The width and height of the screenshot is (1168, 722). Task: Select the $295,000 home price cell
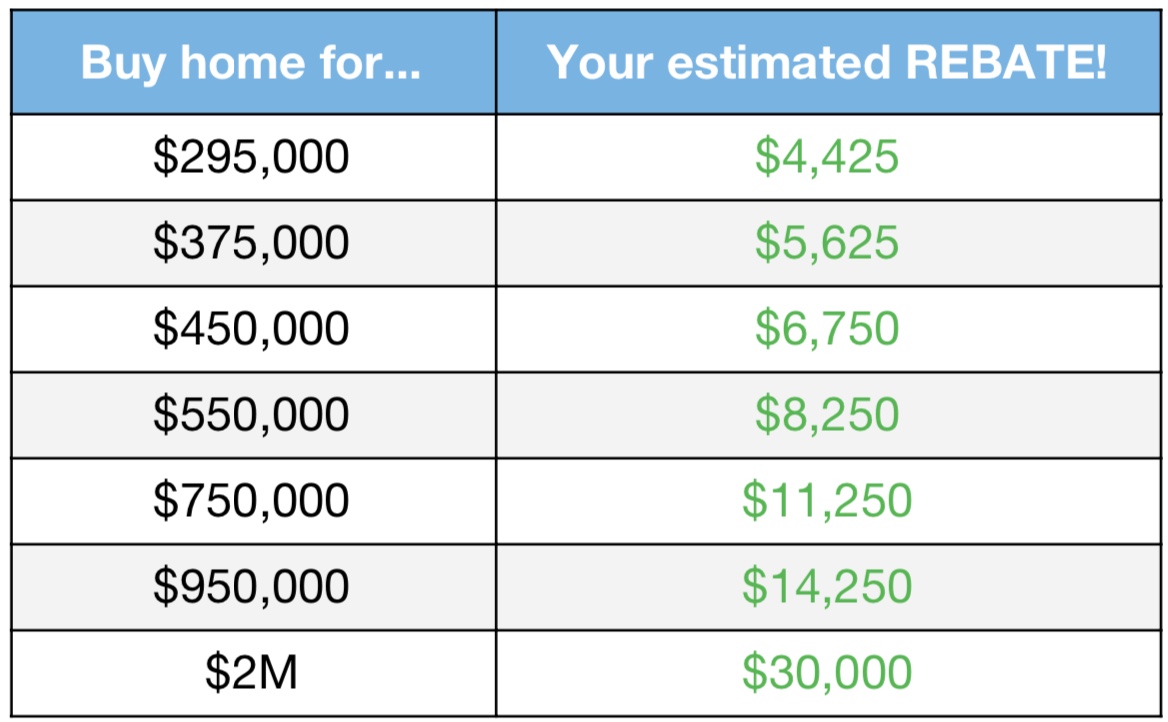(x=253, y=157)
